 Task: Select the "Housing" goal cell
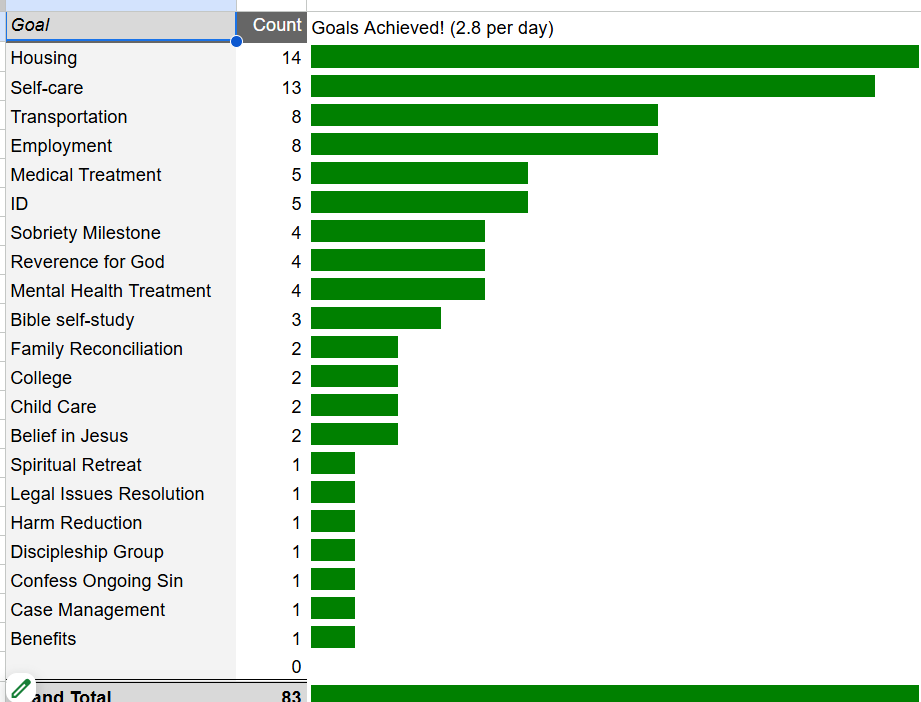coord(121,58)
